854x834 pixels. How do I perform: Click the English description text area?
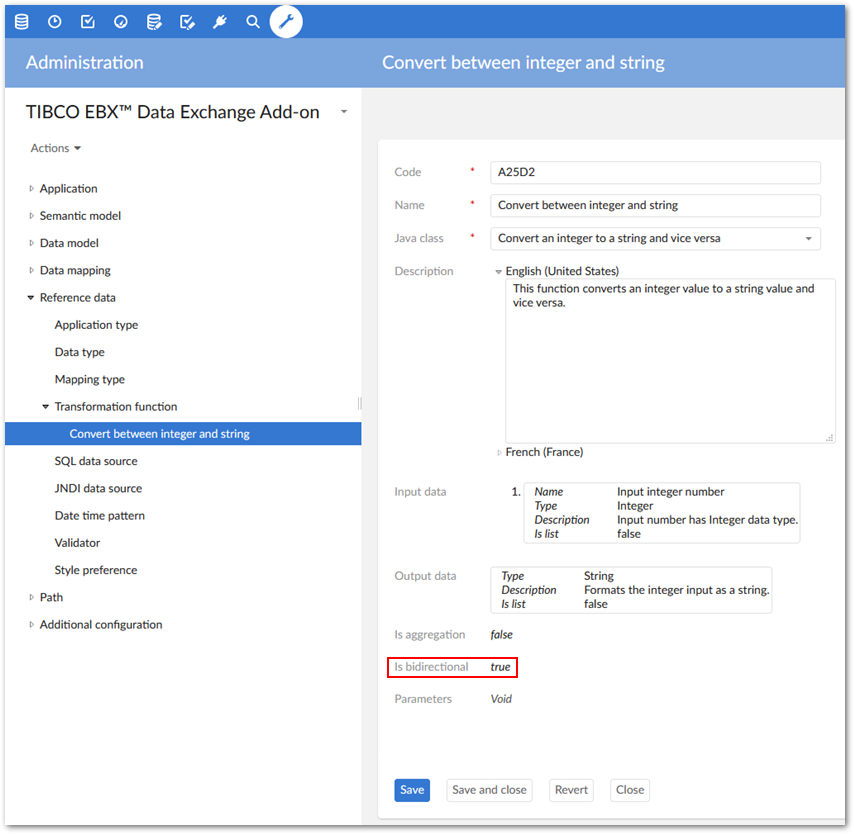pyautogui.click(x=669, y=360)
